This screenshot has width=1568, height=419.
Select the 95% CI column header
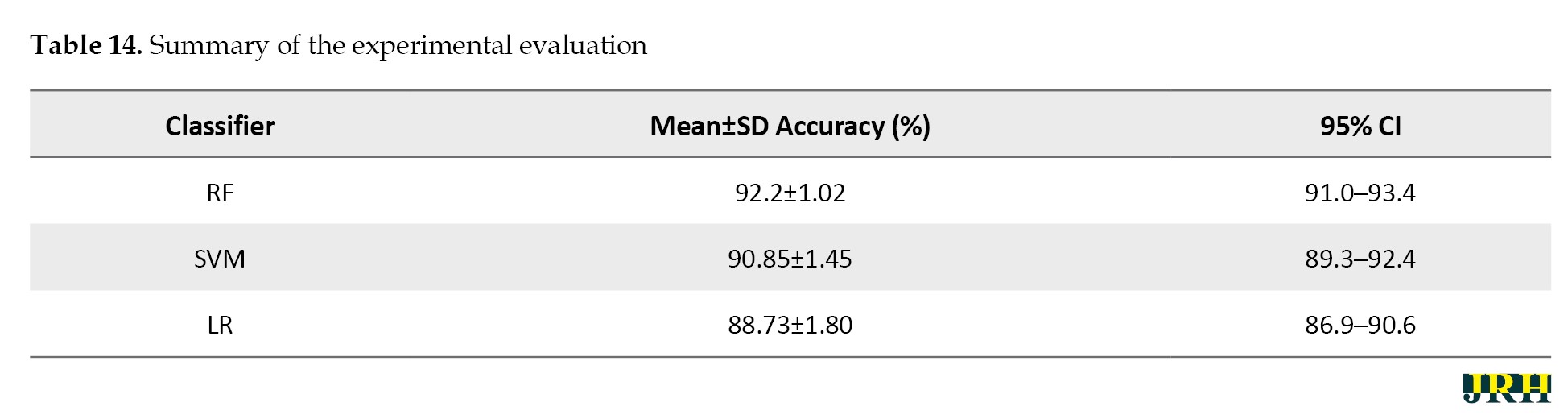coord(1360,126)
